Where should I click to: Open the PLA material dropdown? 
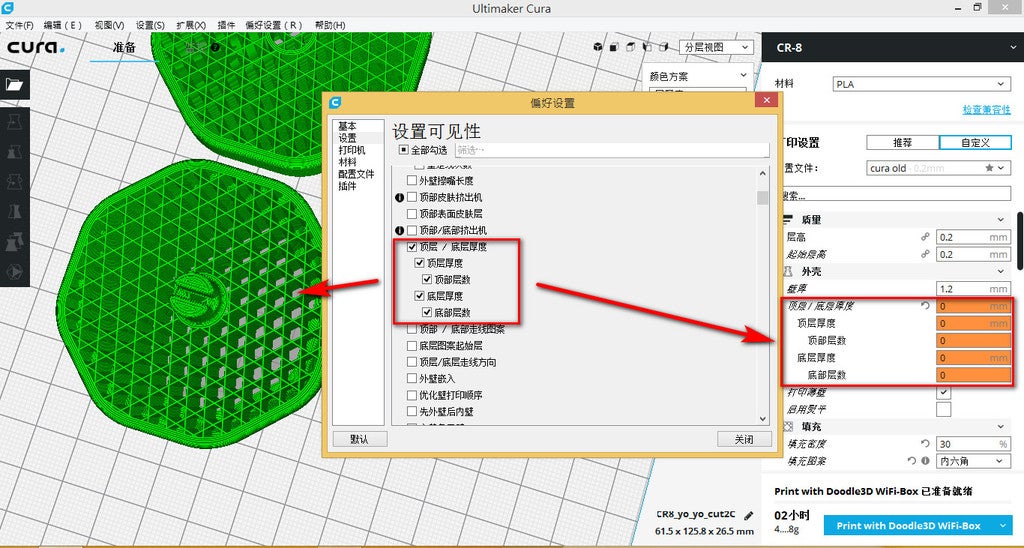921,84
